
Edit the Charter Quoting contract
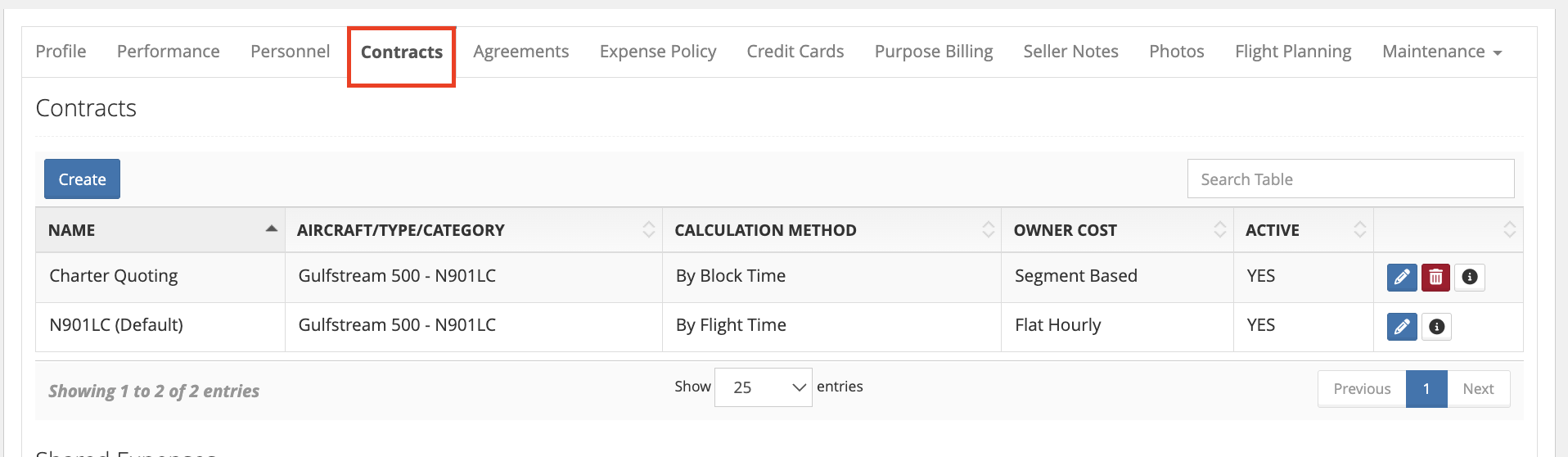coord(1402,278)
